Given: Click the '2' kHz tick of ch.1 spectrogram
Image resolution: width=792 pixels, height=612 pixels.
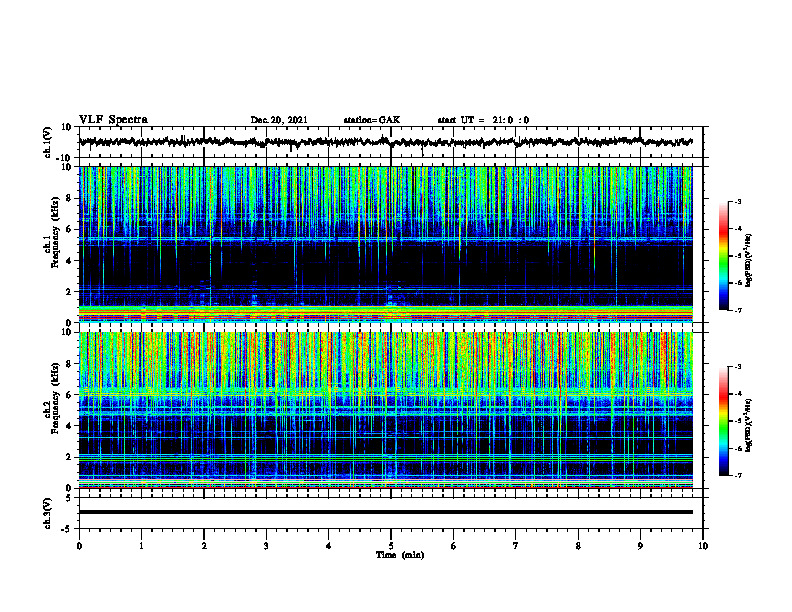Looking at the screenshot, I should coord(70,292).
